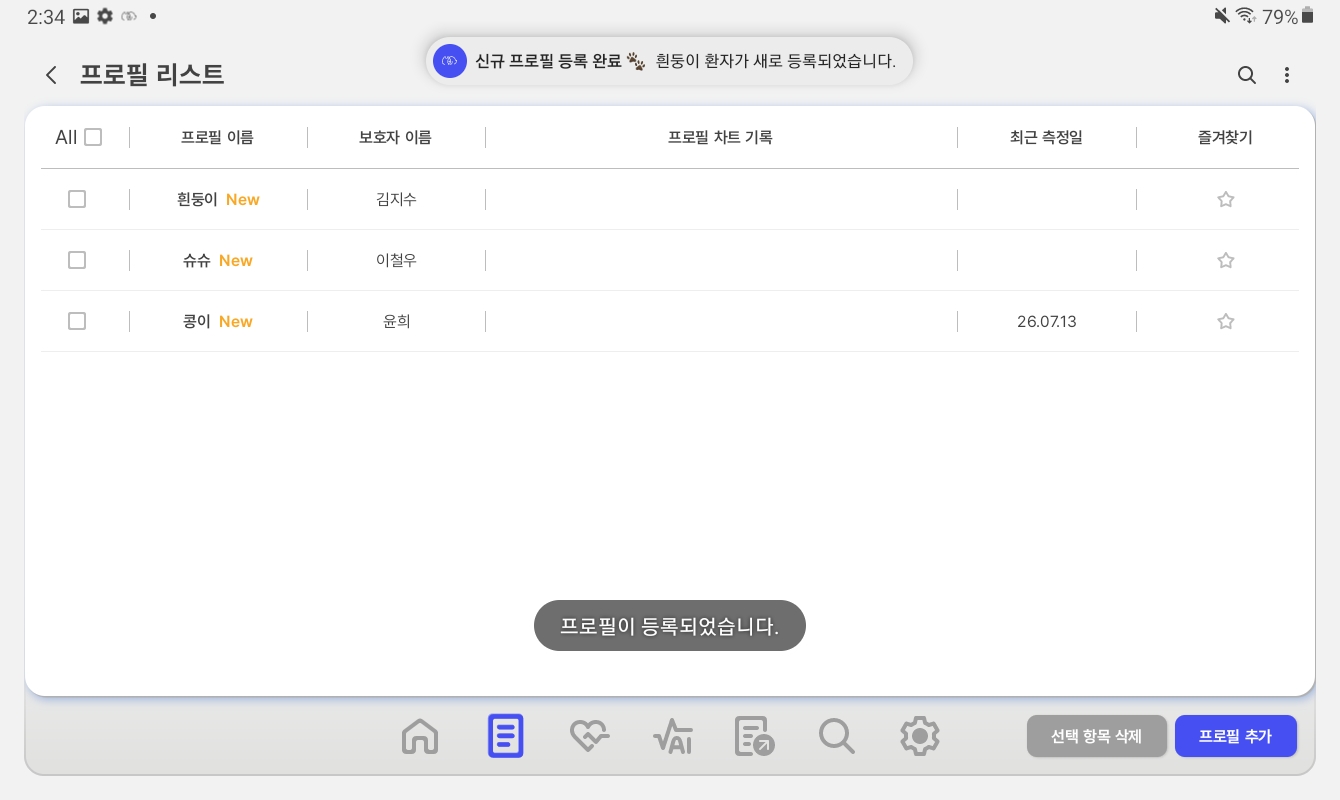Tap the settings gear in status bar

tap(105, 17)
